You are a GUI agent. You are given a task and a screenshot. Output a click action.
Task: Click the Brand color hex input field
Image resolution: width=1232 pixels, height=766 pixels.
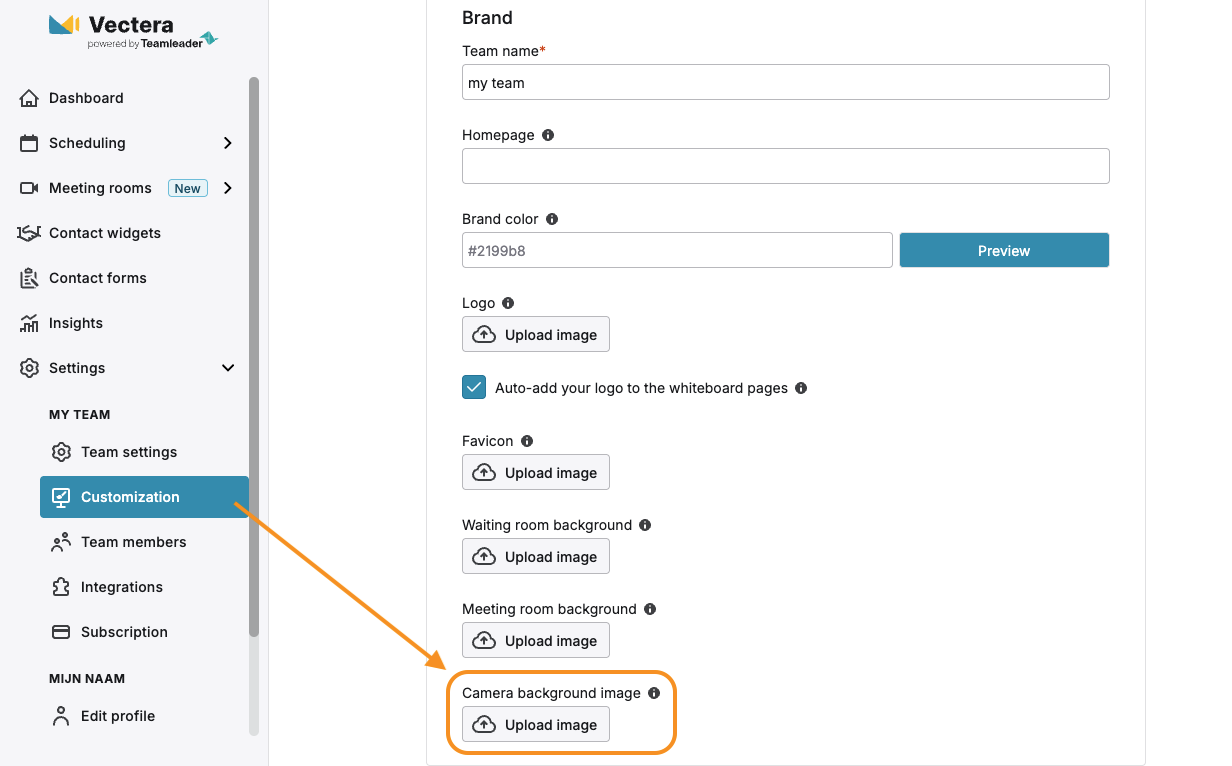[677, 251]
